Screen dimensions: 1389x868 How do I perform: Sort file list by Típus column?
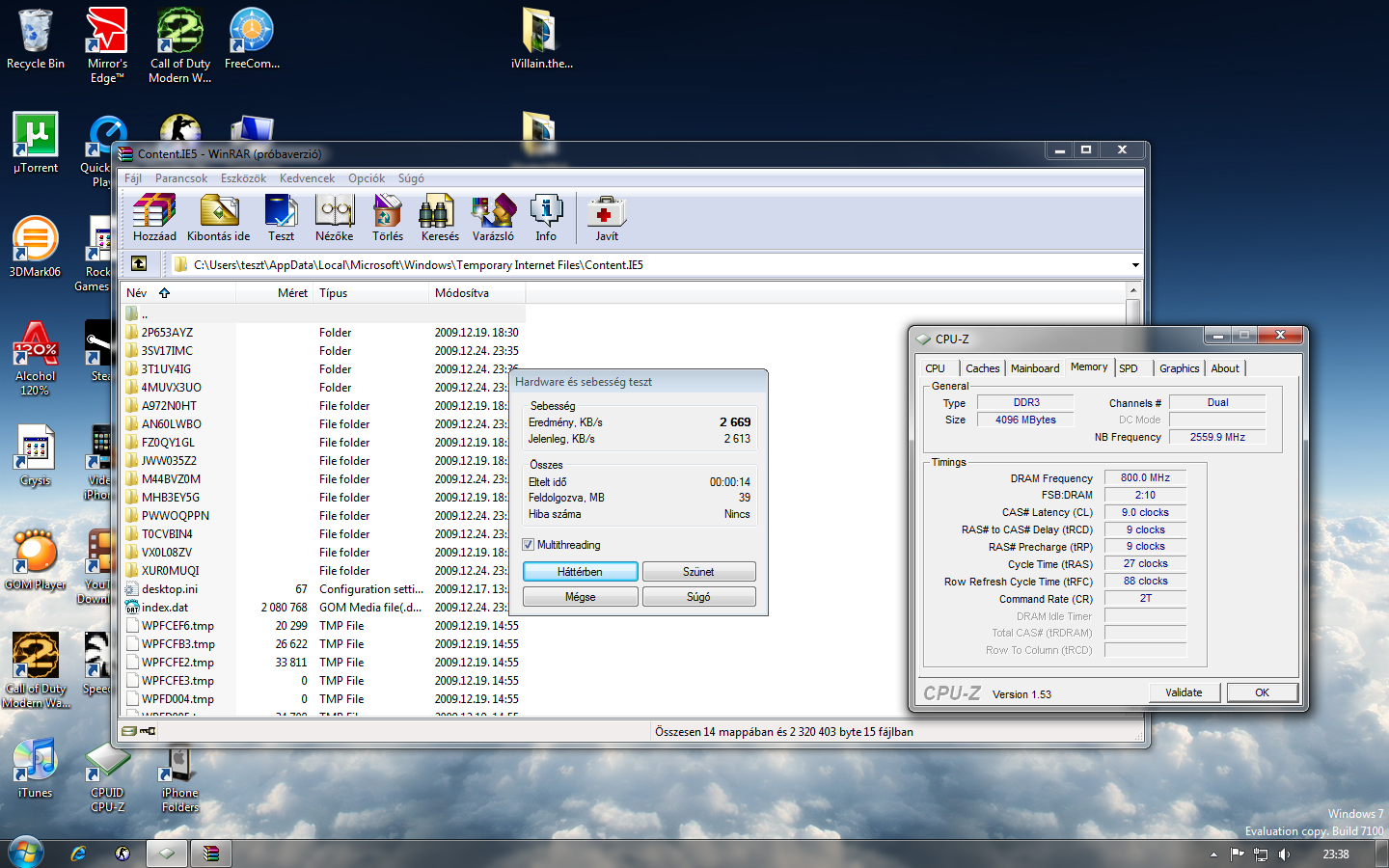pos(371,293)
